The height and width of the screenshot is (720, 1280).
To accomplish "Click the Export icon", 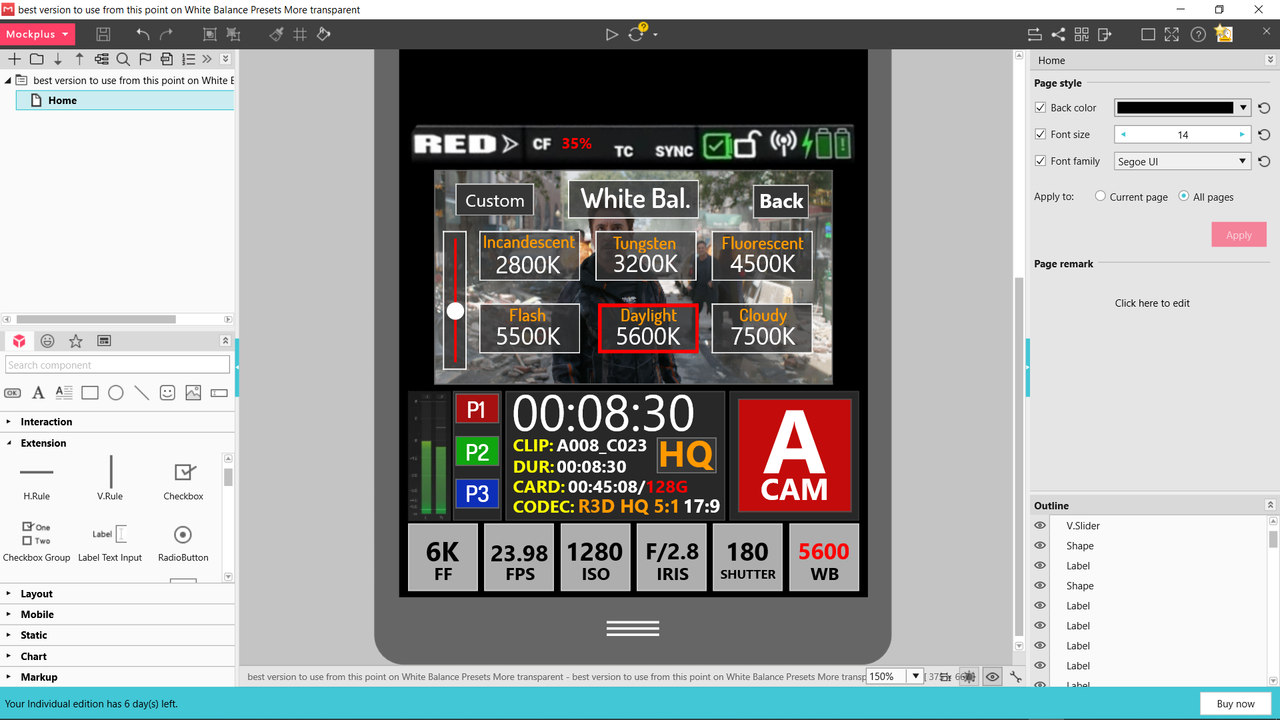I will 1104,34.
